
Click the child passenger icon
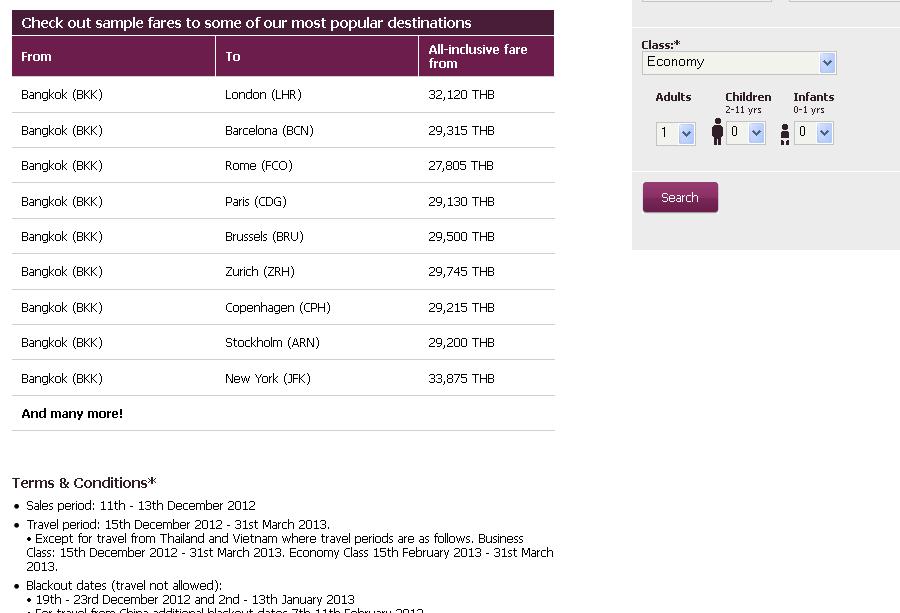click(x=717, y=132)
